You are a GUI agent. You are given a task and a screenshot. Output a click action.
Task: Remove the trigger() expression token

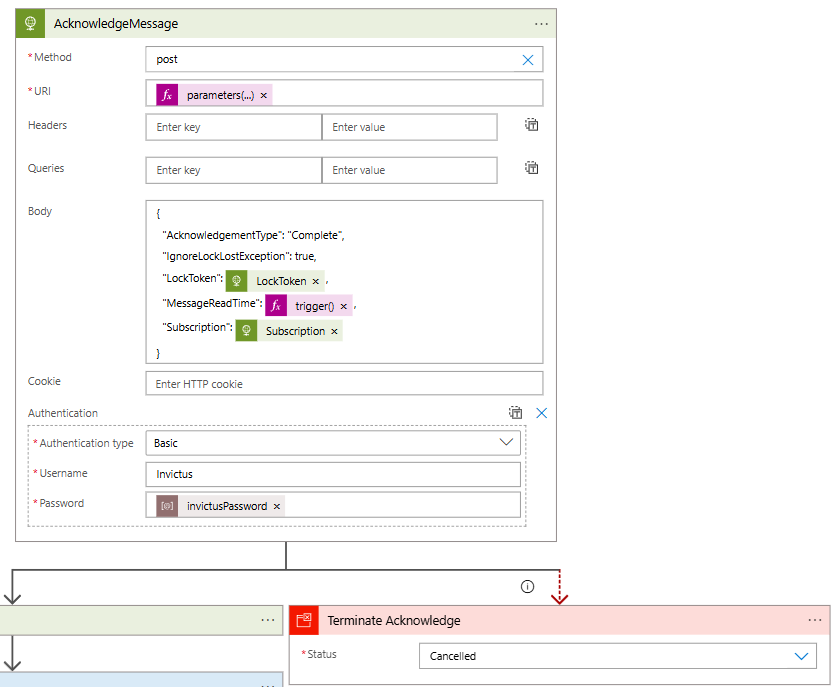(x=344, y=306)
